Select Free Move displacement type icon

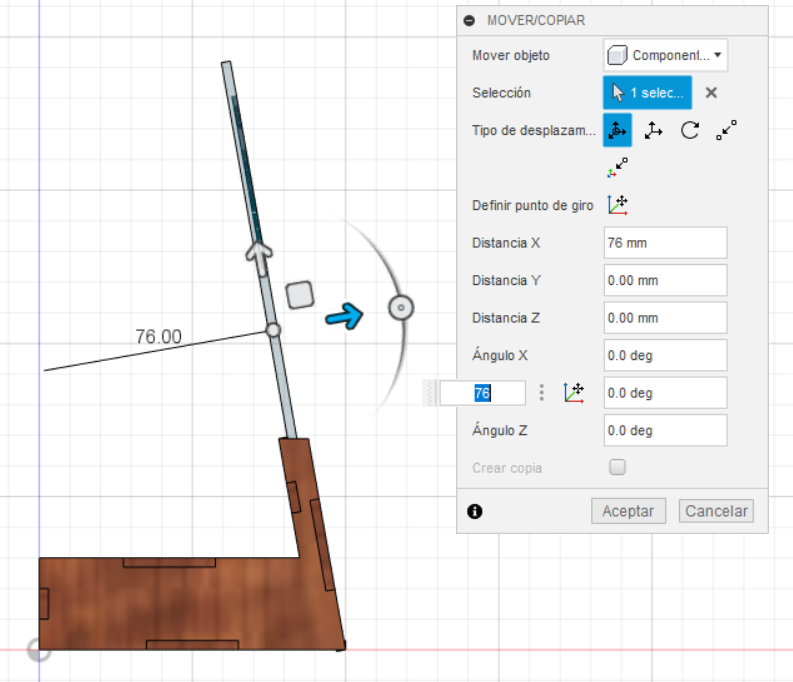pos(617,130)
